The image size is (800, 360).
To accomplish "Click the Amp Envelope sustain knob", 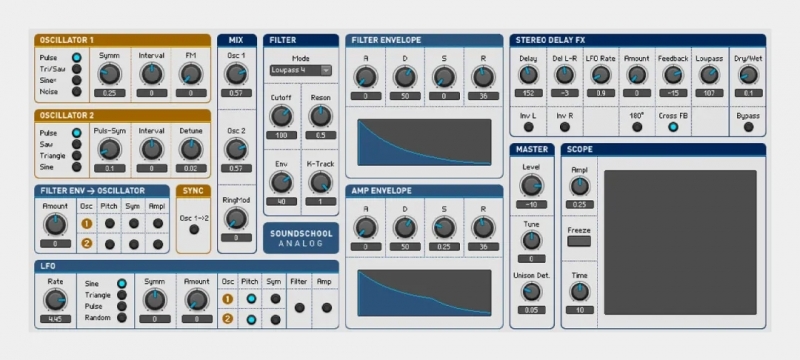I will point(444,227).
